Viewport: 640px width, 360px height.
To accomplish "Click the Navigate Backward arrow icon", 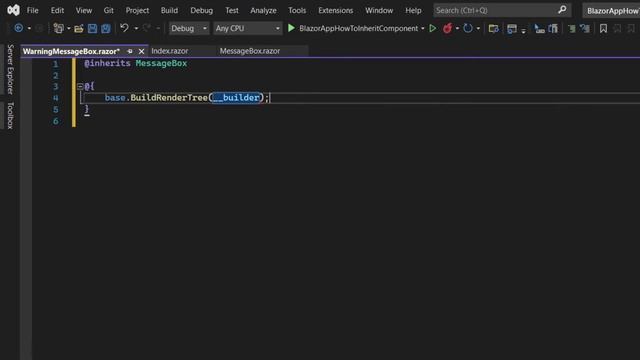I will pos(18,28).
